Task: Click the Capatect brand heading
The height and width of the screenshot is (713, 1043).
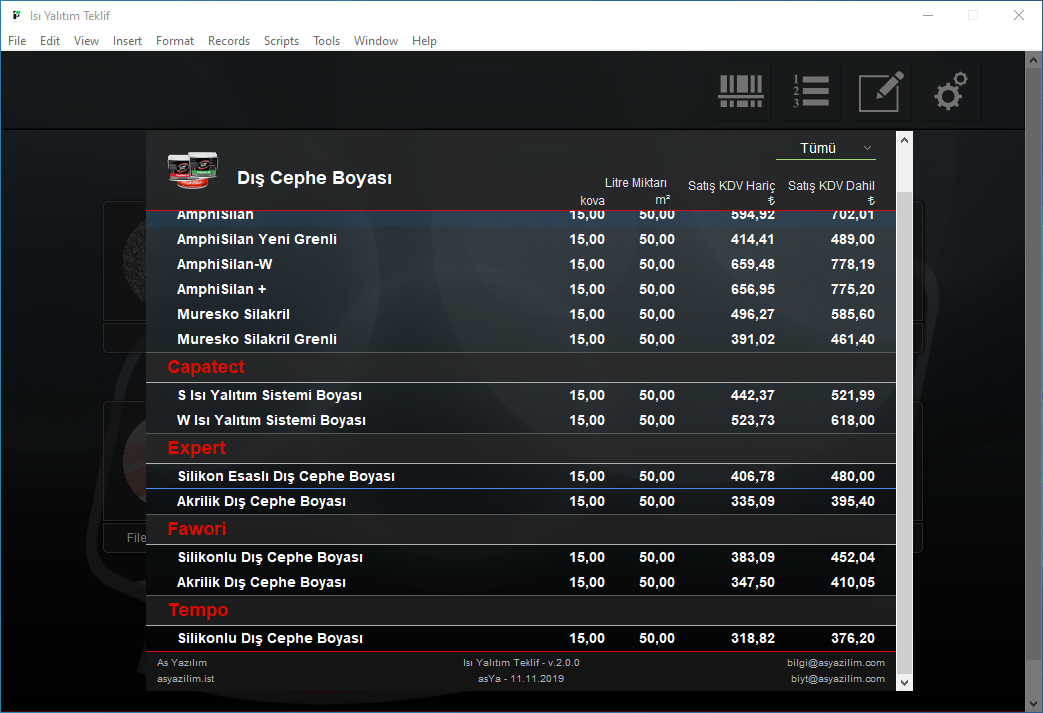Action: (x=206, y=367)
